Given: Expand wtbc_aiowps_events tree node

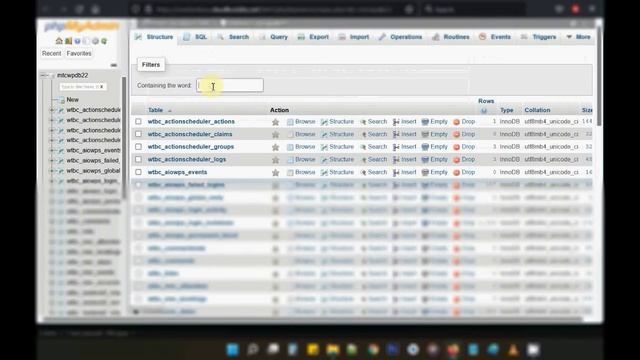Looking at the screenshot, I should [x=52, y=151].
